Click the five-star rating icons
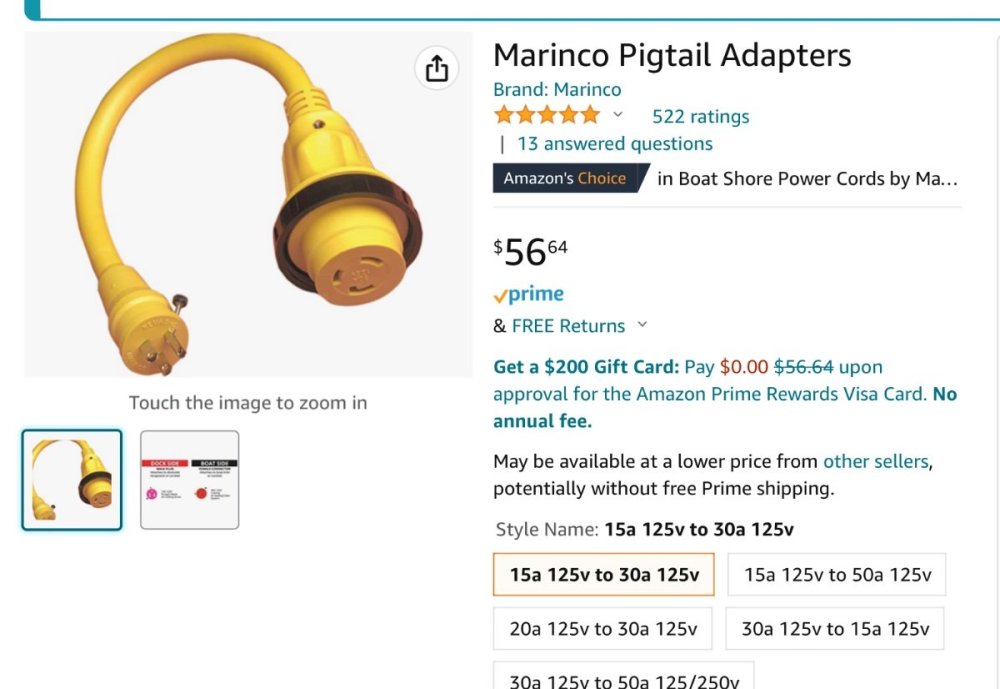 click(x=547, y=115)
